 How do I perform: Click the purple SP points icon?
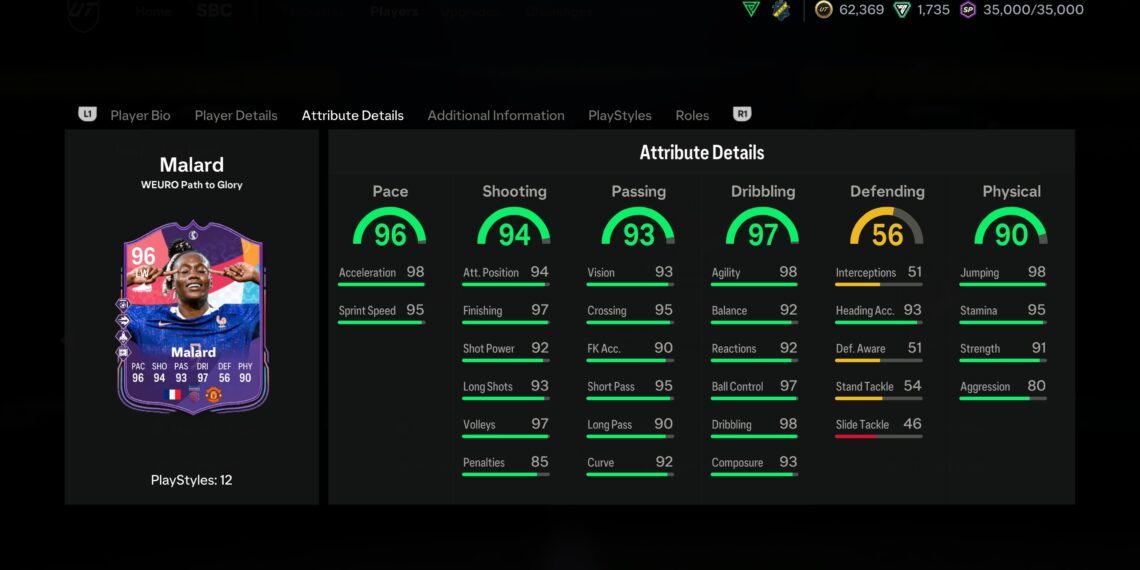[x=968, y=10]
